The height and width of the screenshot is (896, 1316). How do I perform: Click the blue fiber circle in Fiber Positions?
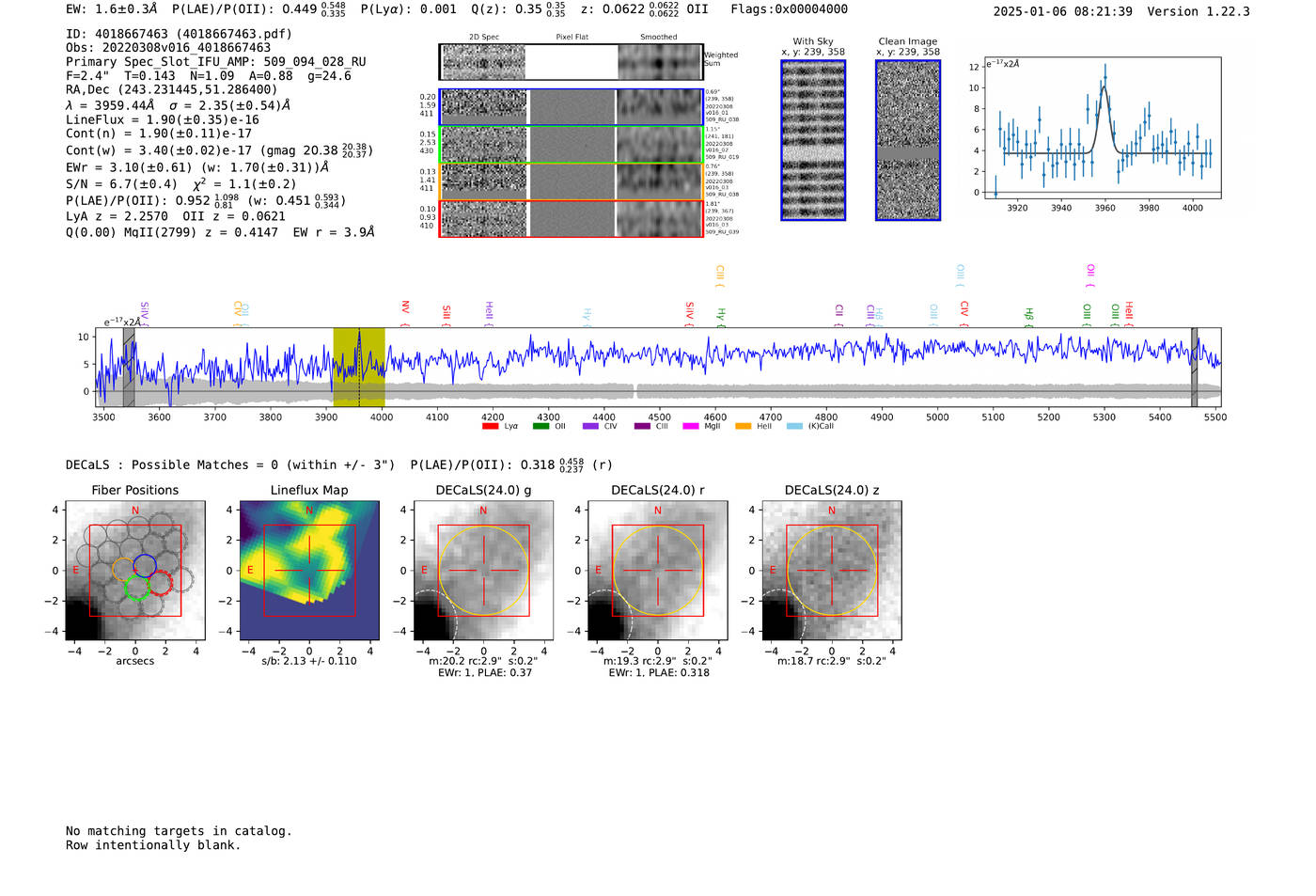145,566
